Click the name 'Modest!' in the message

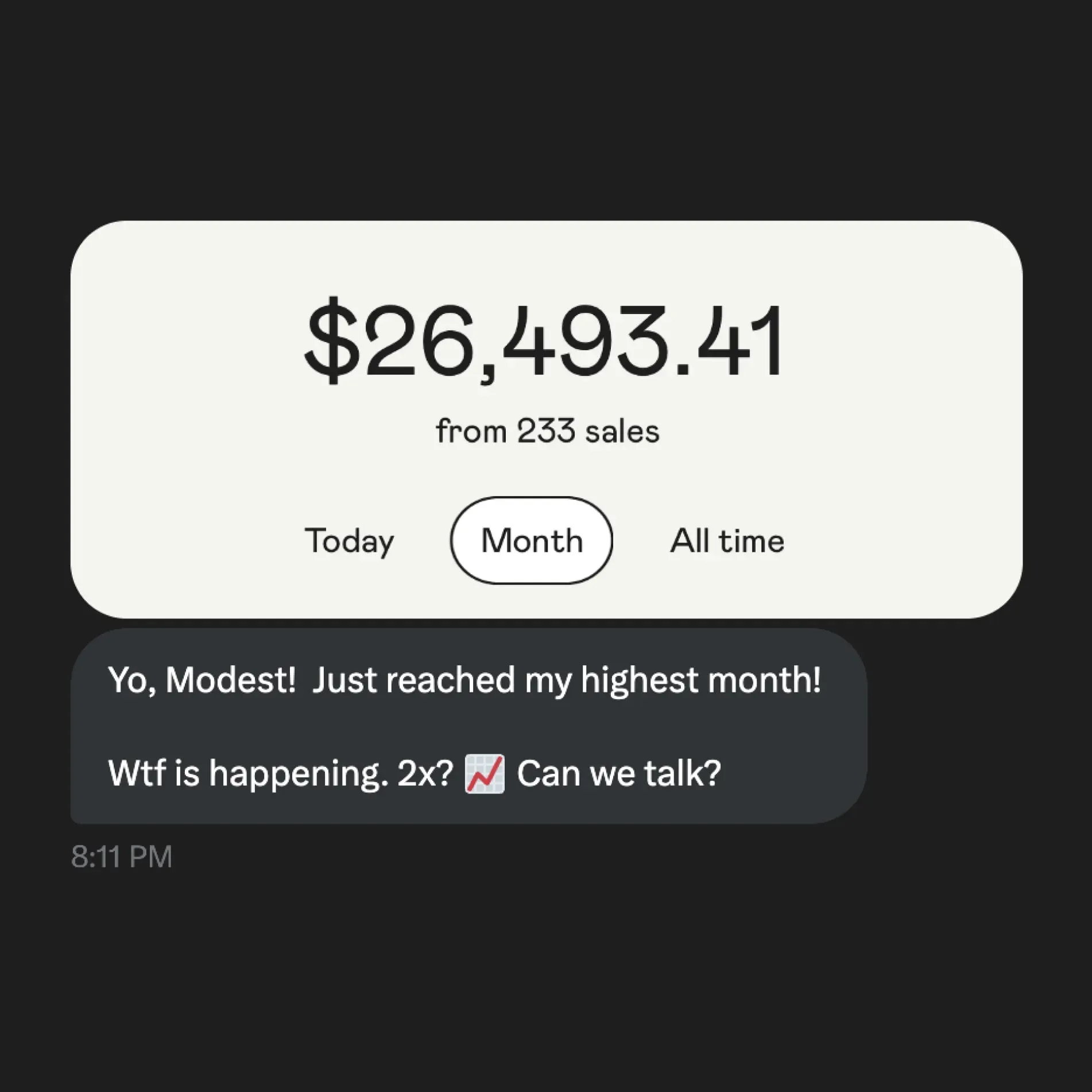pyautogui.click(x=231, y=680)
